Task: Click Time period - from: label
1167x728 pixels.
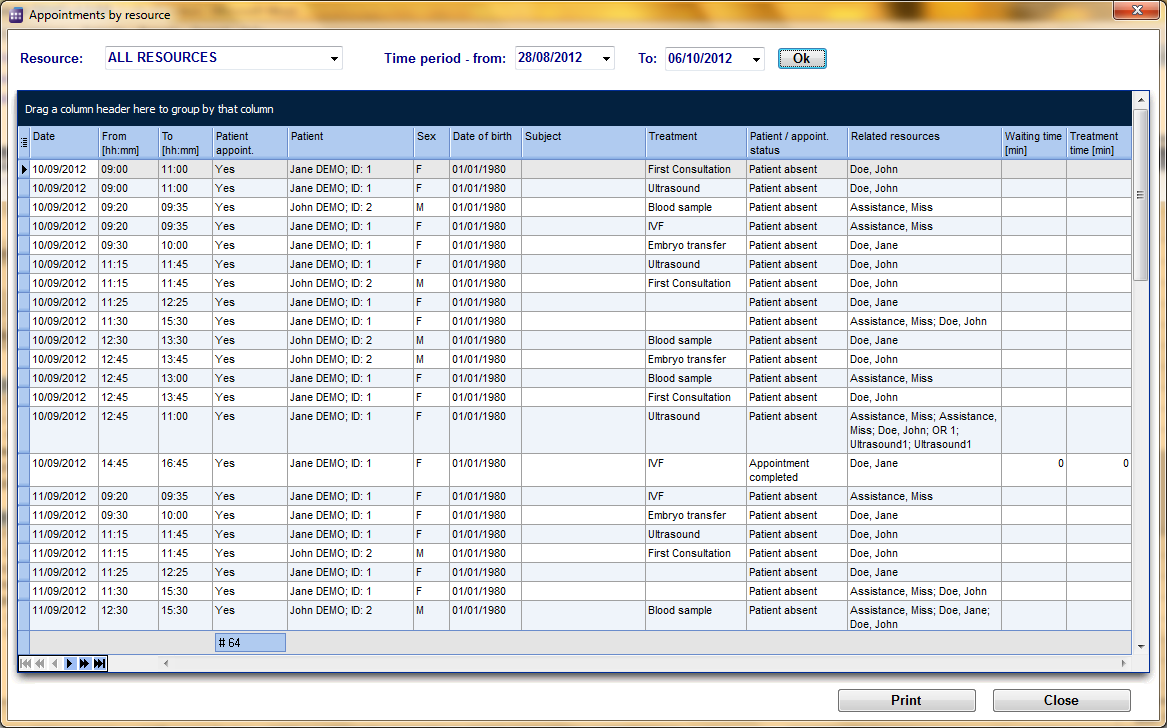Action: pos(445,59)
